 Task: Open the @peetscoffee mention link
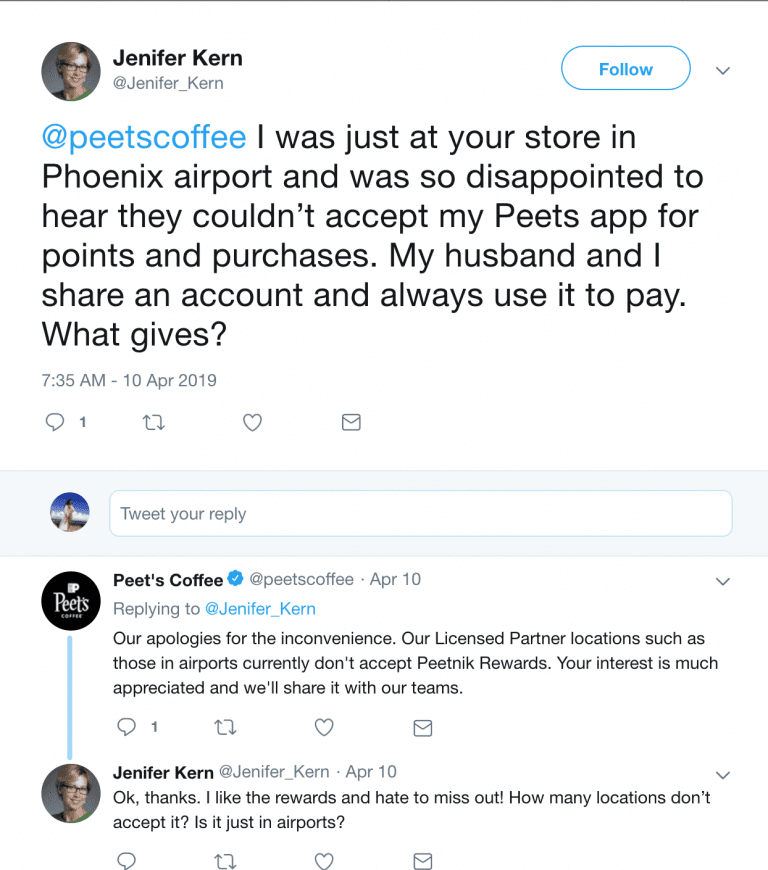click(144, 137)
